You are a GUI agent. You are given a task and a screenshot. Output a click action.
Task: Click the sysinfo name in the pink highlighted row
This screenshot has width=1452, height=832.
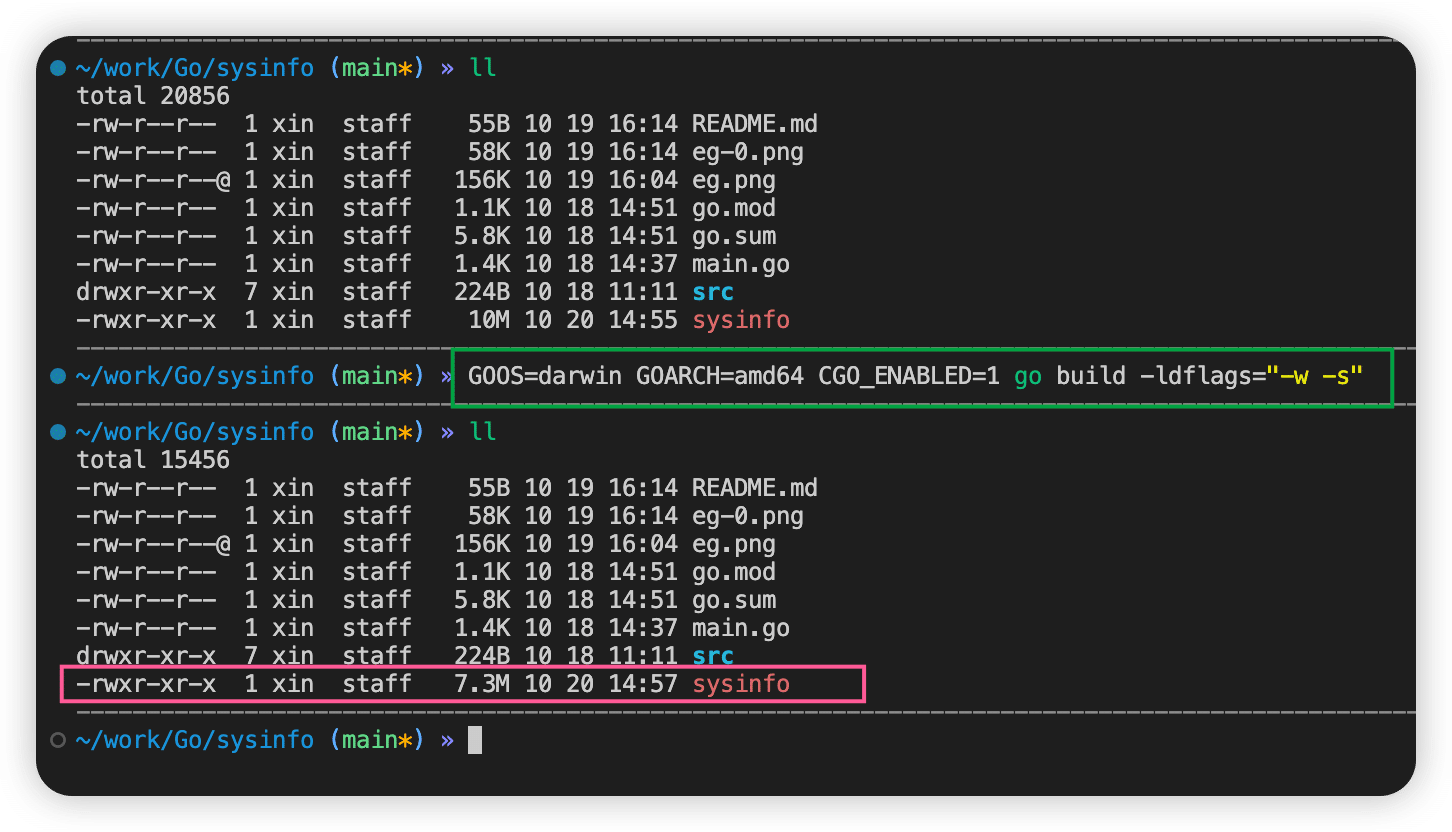pos(740,684)
